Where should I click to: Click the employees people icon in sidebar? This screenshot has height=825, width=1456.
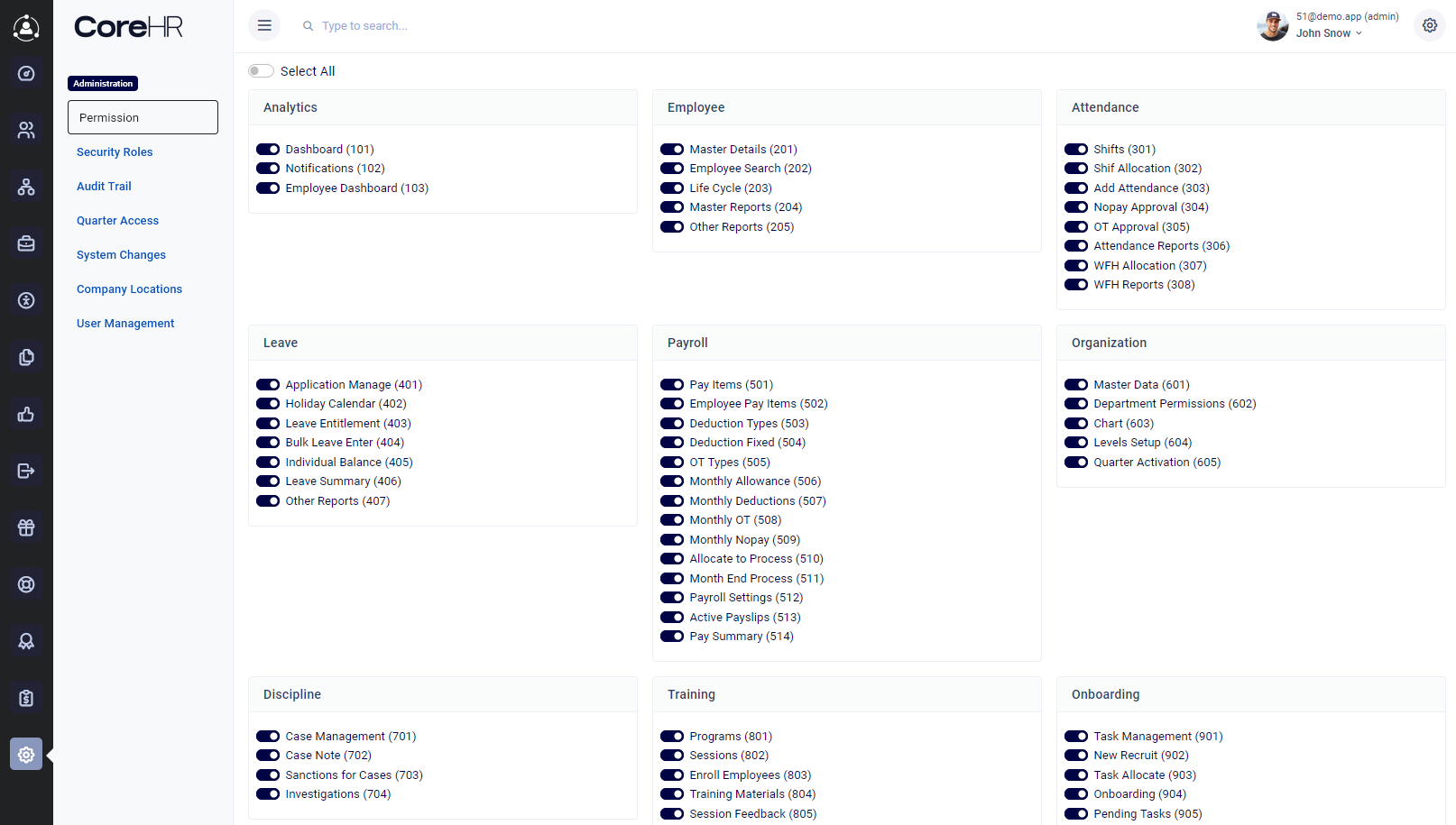(26, 131)
